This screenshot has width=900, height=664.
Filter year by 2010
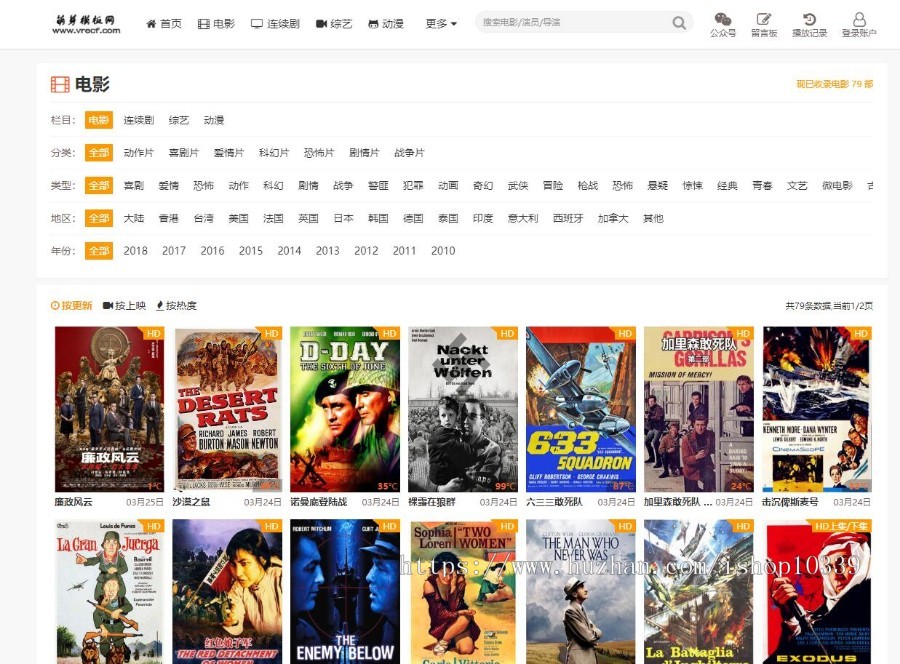[x=443, y=251]
